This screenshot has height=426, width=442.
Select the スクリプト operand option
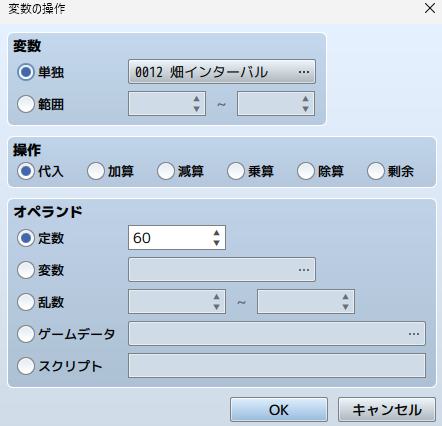pyautogui.click(x=26, y=366)
